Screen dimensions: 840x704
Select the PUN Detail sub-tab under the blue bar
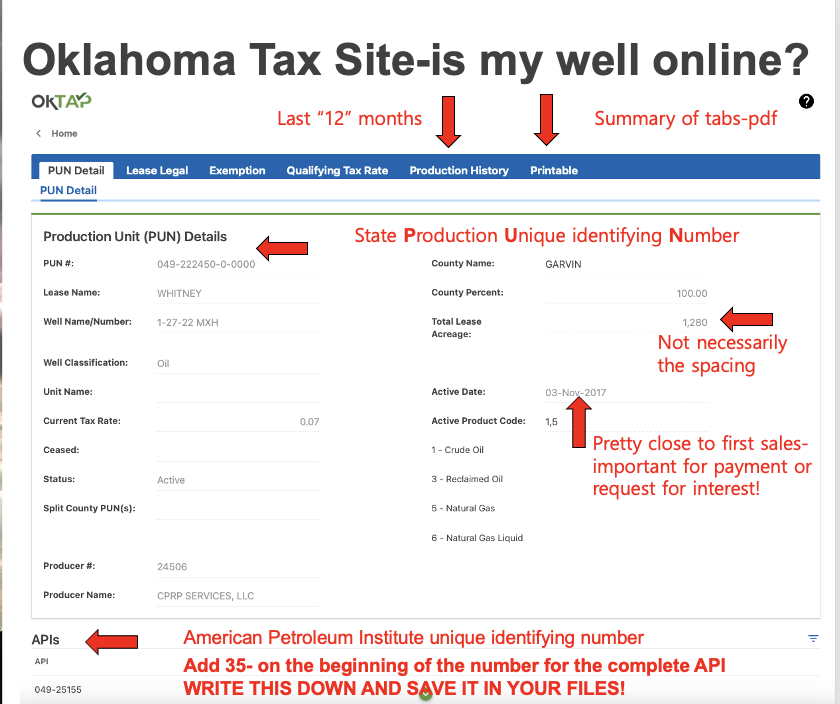click(68, 190)
